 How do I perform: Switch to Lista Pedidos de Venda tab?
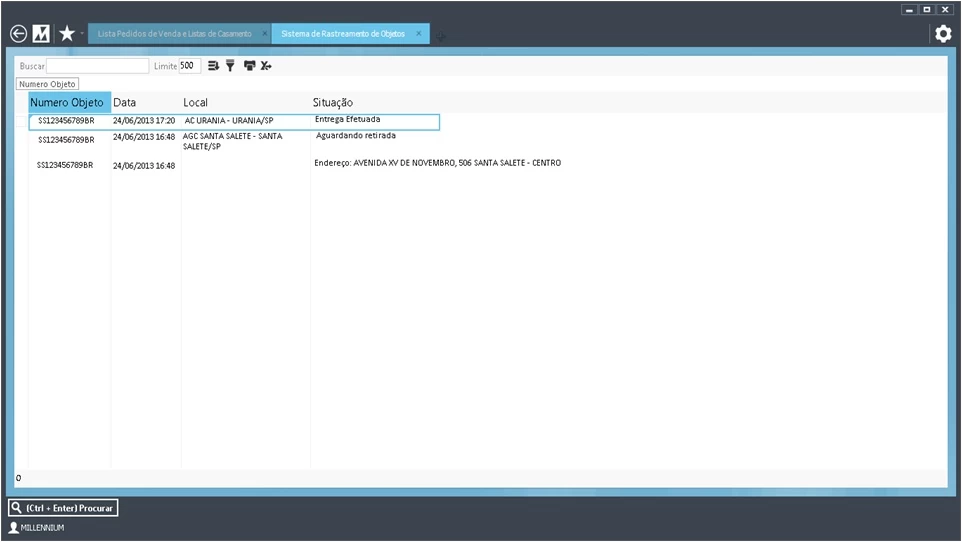(x=174, y=34)
